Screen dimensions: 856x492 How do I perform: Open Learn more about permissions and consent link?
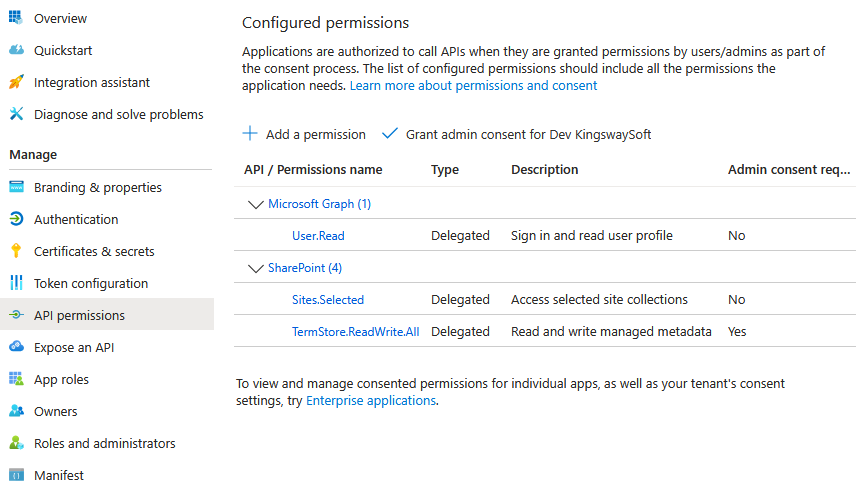click(473, 86)
